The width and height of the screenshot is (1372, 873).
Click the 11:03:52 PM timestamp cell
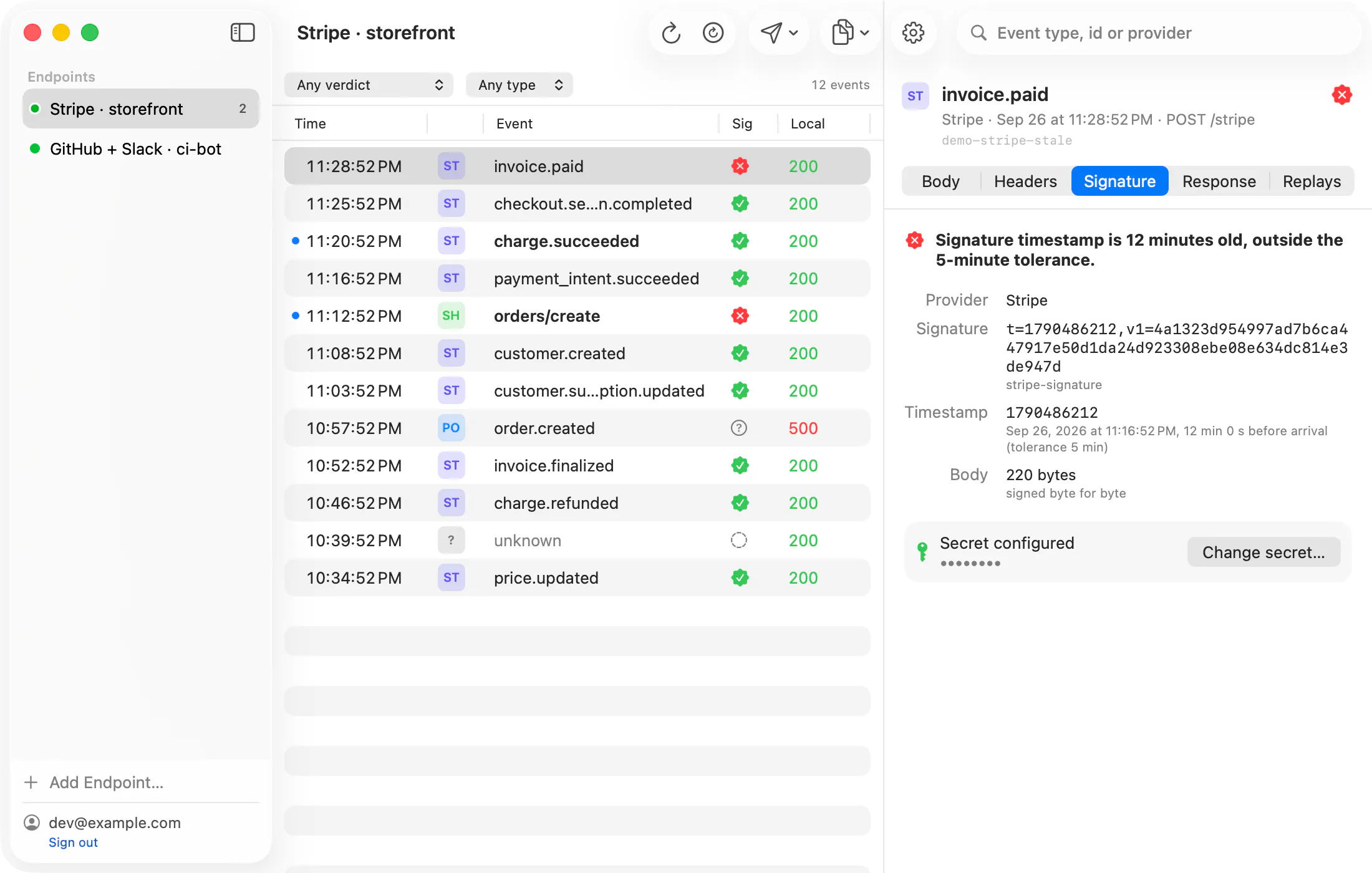354,391
